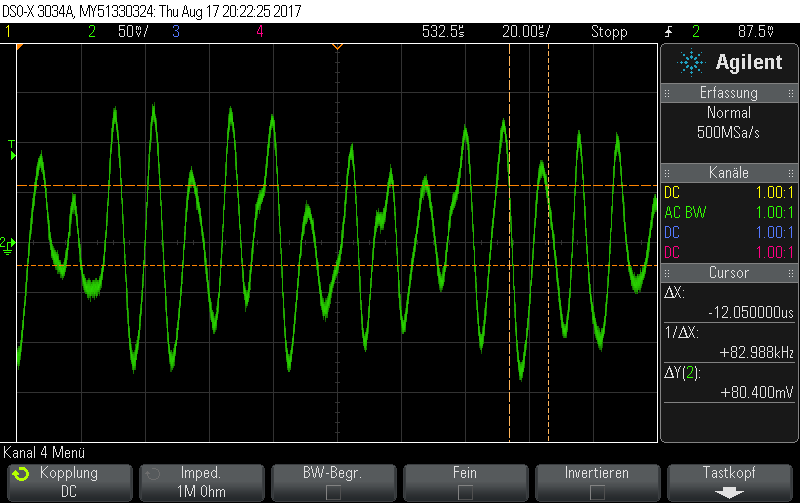
Task: Select the trigger level marker T arrow
Action: (12, 150)
